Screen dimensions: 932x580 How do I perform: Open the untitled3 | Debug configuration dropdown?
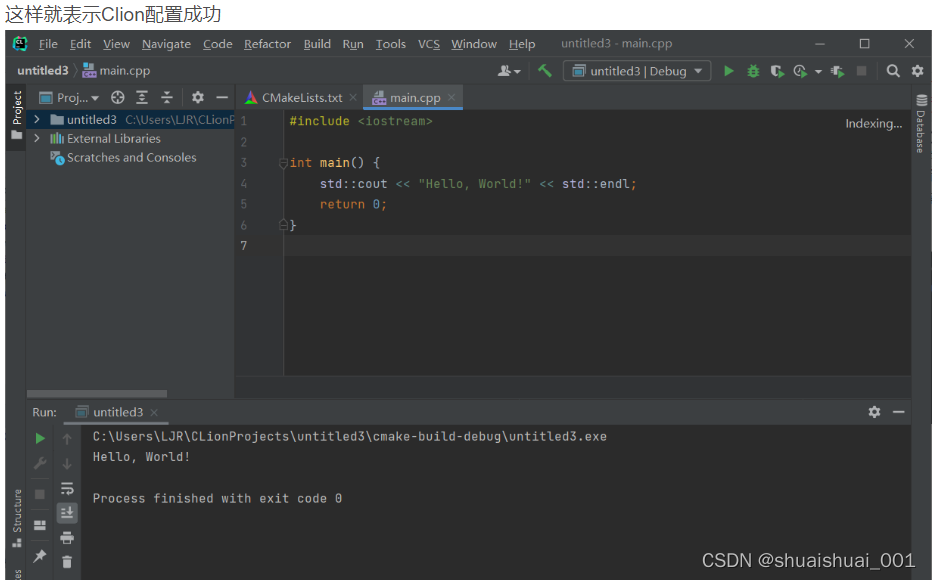click(637, 71)
